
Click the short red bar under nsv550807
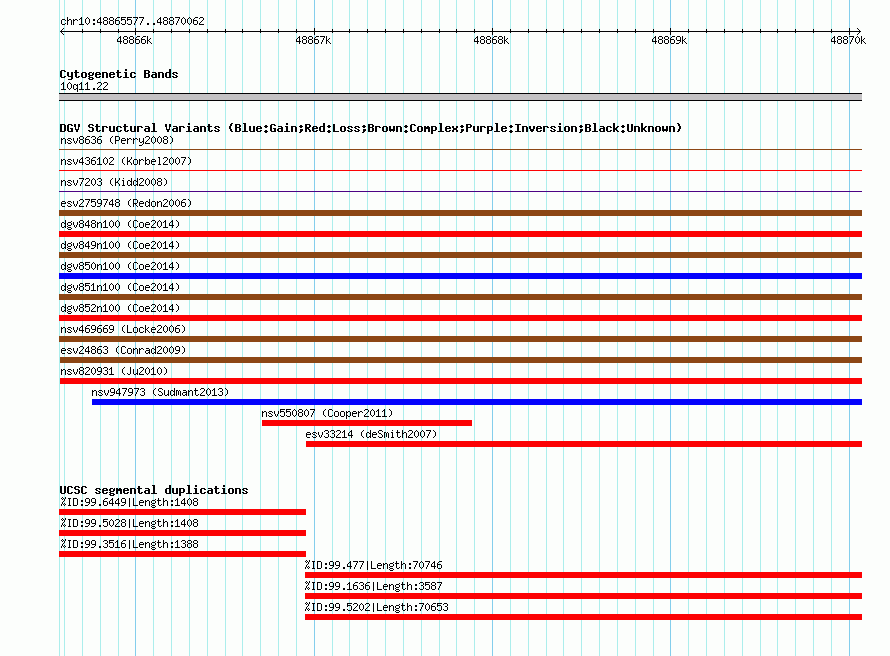tap(367, 423)
